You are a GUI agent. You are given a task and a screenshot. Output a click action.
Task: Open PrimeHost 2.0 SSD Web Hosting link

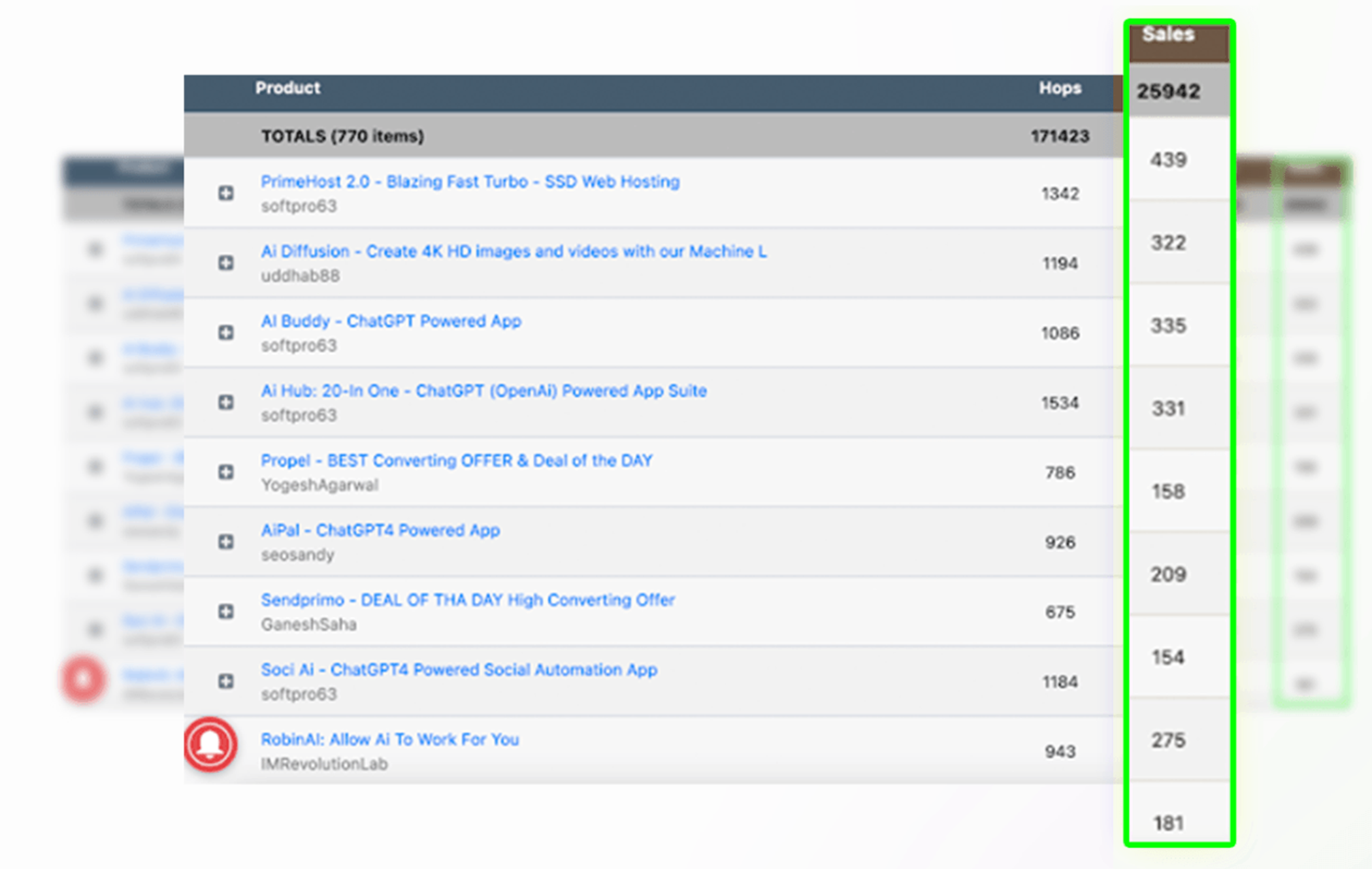point(470,182)
